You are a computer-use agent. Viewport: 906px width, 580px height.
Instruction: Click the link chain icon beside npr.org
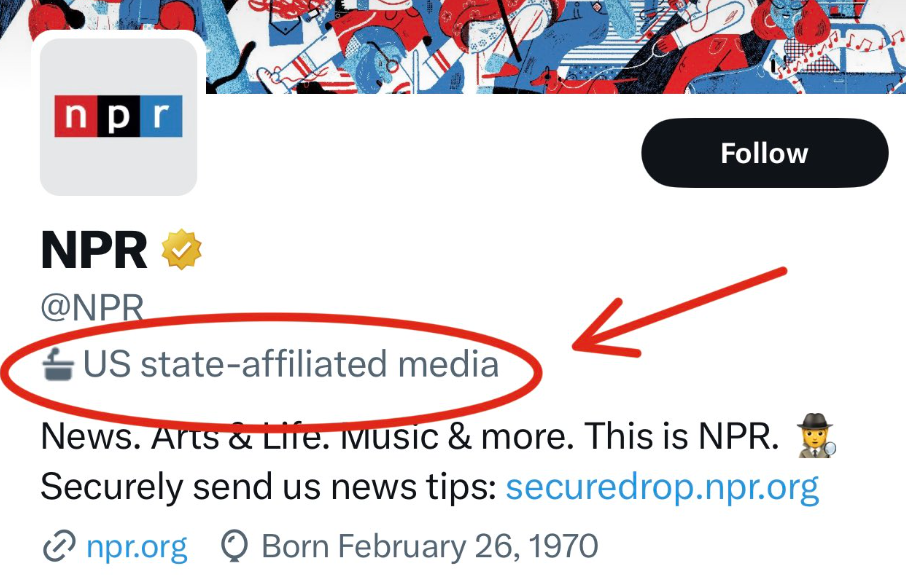[x=58, y=547]
